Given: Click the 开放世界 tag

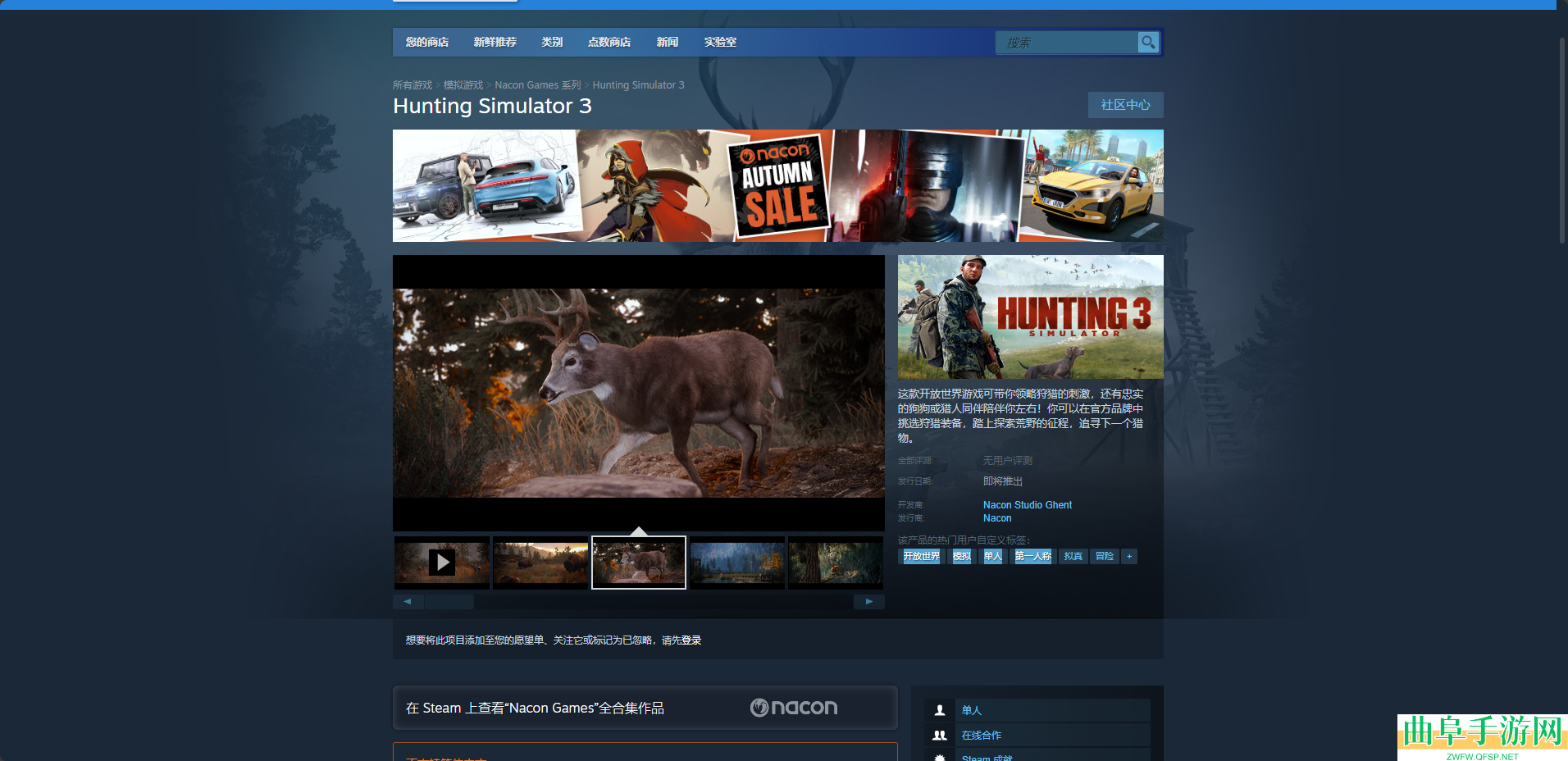Looking at the screenshot, I should point(922,556).
